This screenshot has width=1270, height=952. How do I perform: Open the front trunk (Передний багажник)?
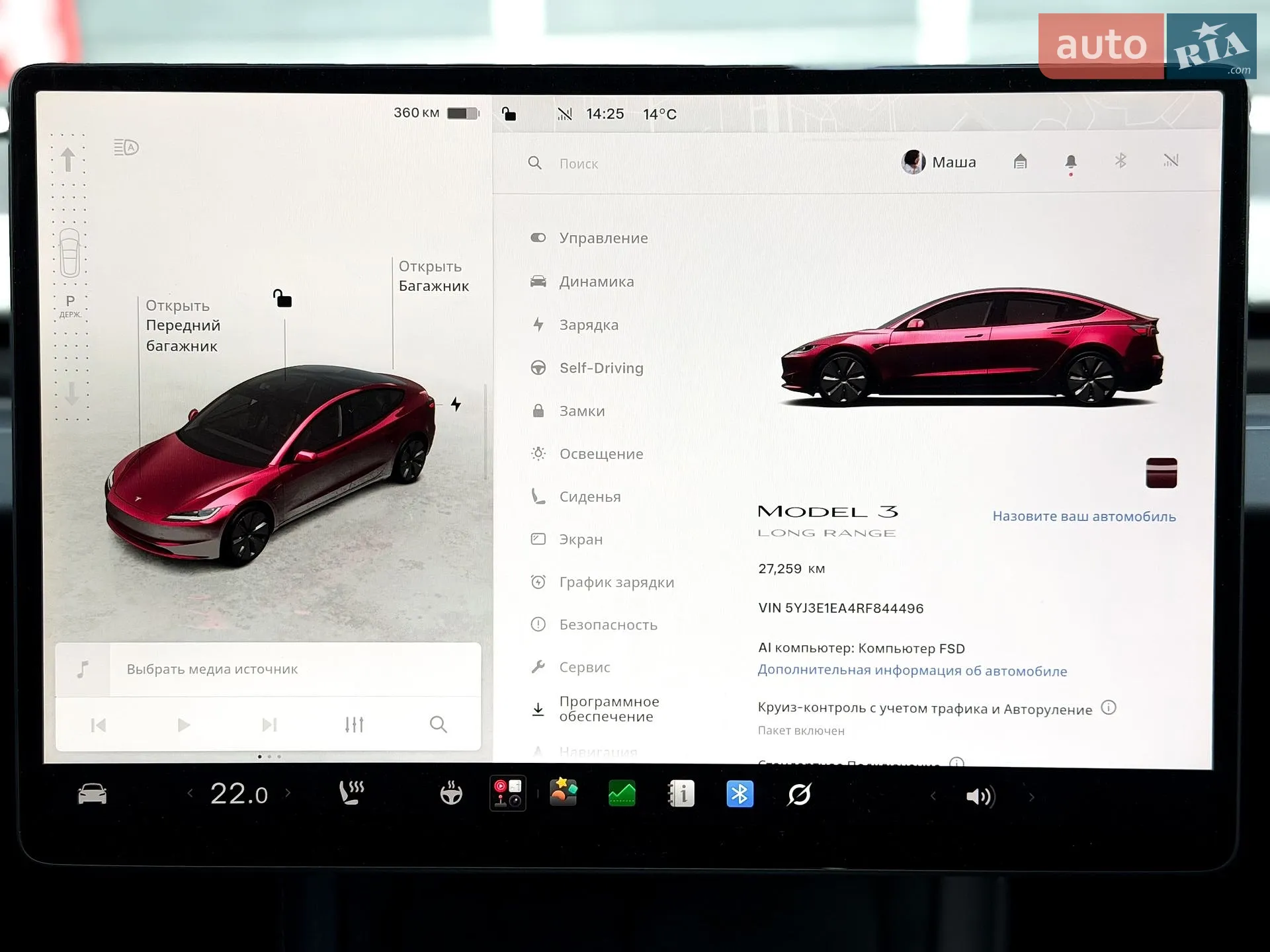tap(183, 325)
